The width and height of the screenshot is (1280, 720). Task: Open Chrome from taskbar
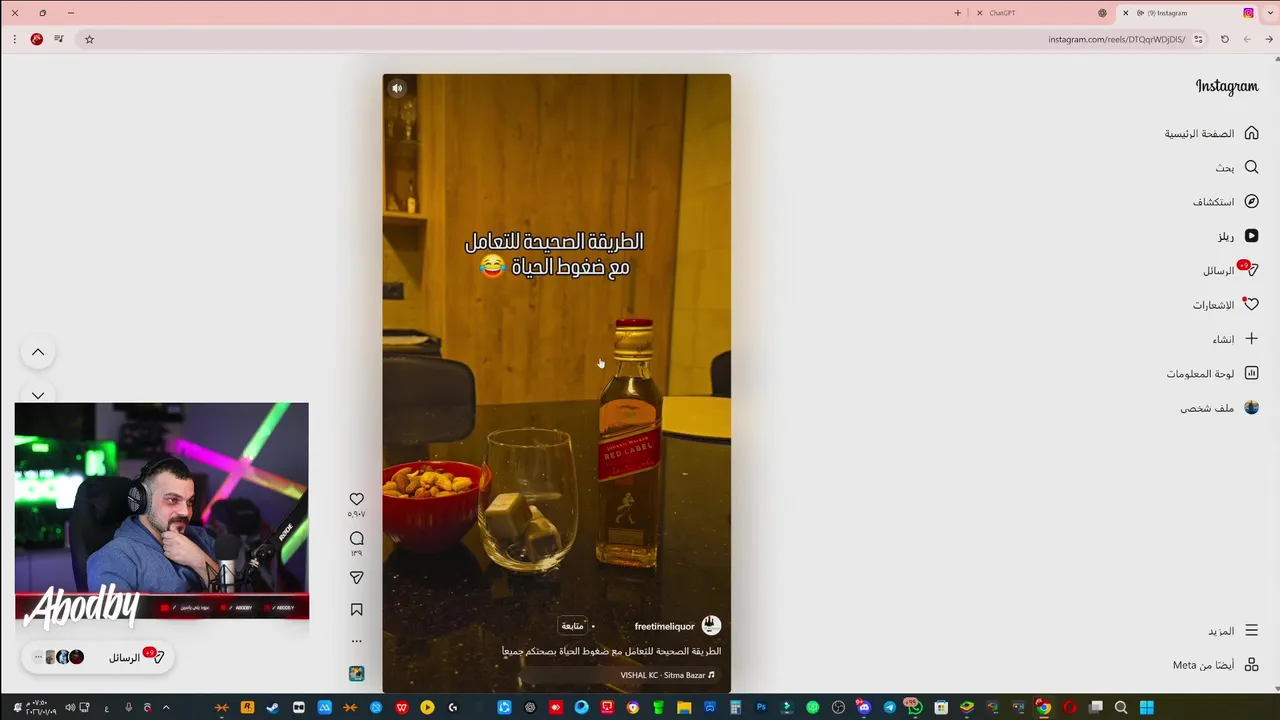click(1043, 708)
